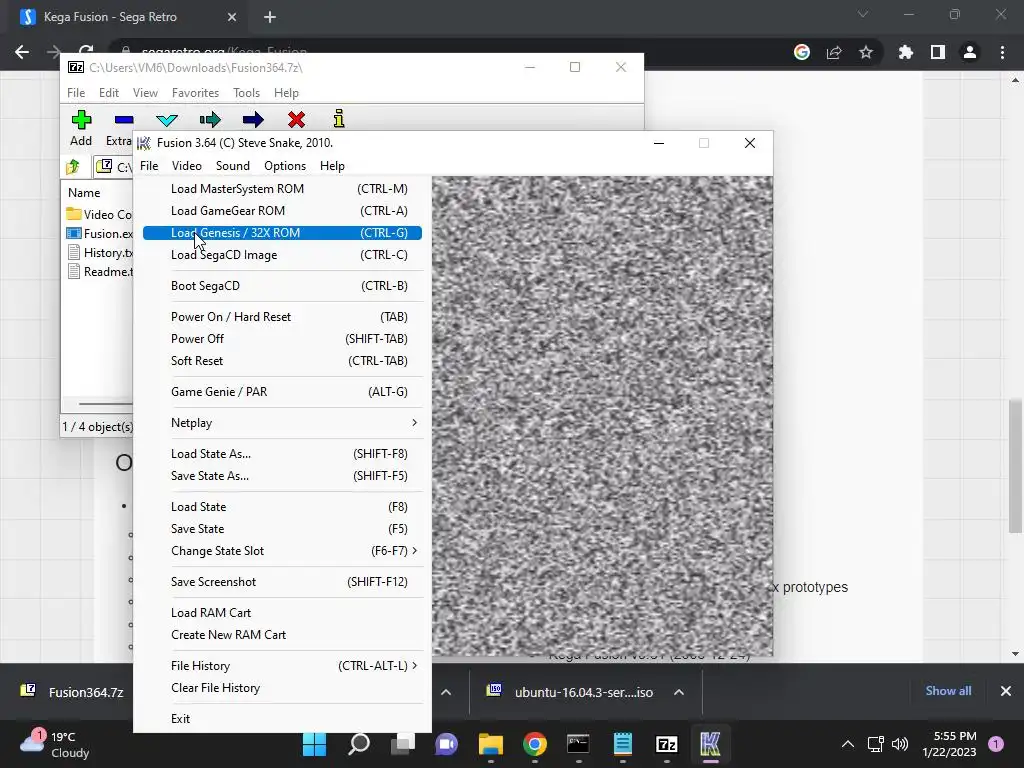Choose Exit in Fusion File menu
The image size is (1024, 768).
[282, 719]
